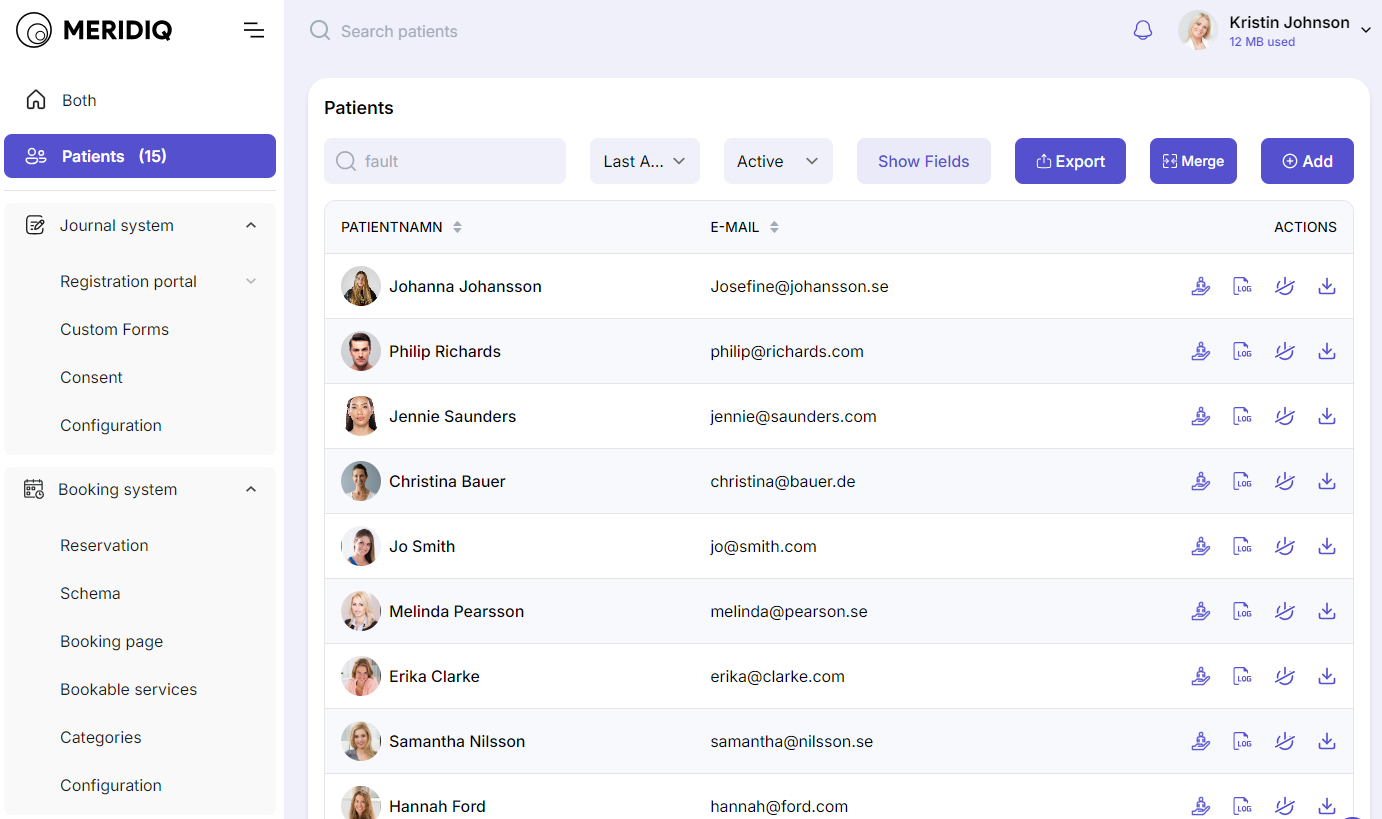Screen dimensions: 1382x819
Task: Deactivate patient Christina Bauer
Action: tap(1285, 481)
